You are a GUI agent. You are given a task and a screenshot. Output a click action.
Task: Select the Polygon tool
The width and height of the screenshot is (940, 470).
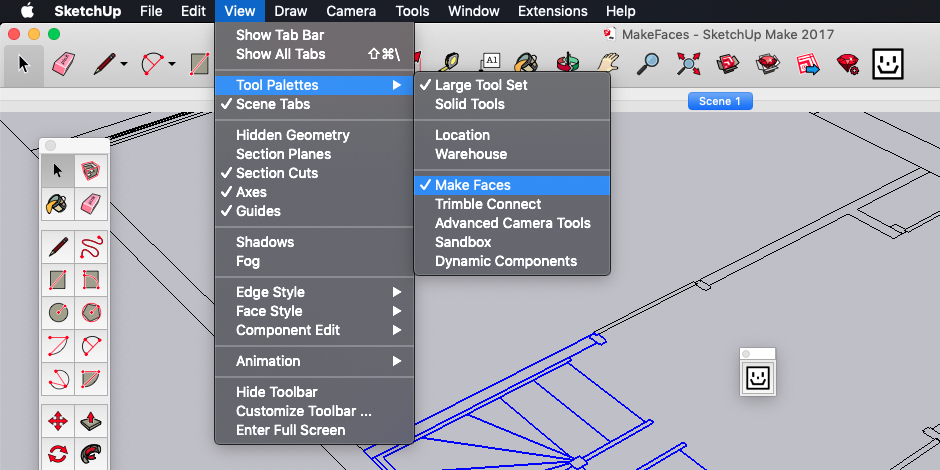click(91, 312)
